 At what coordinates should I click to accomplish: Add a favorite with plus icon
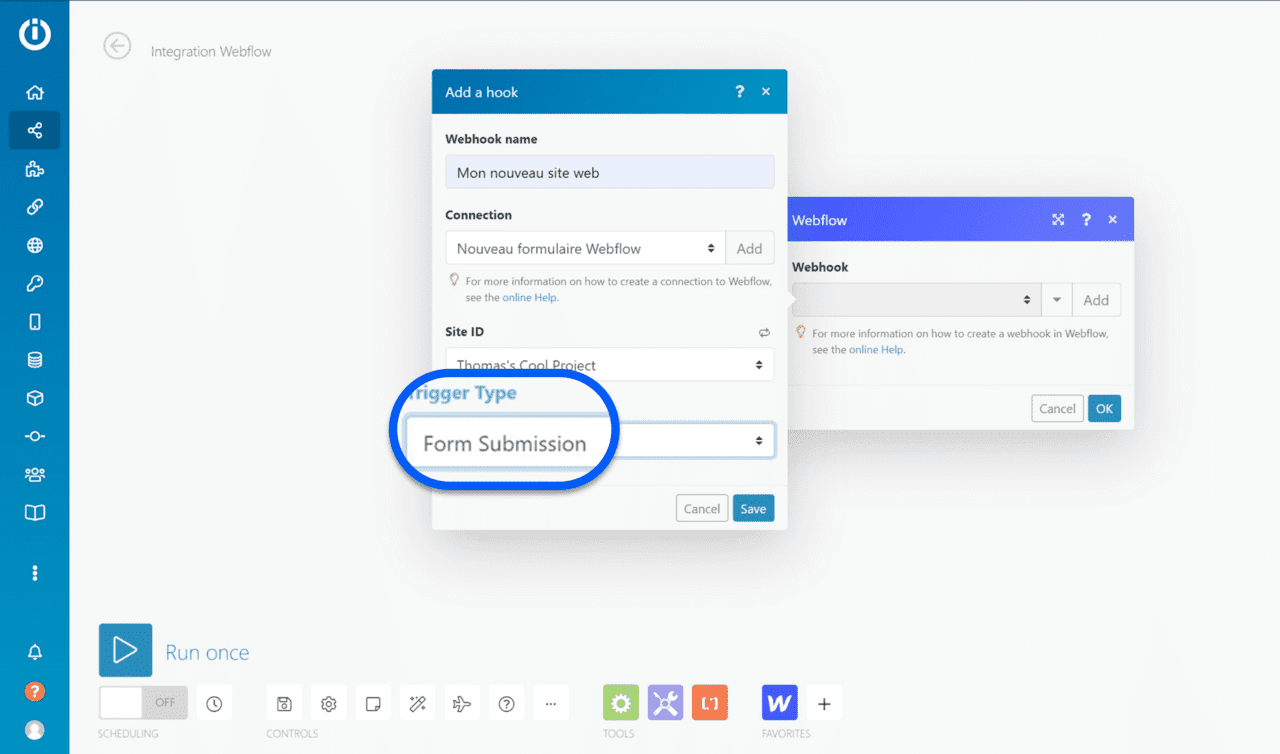[x=824, y=704]
